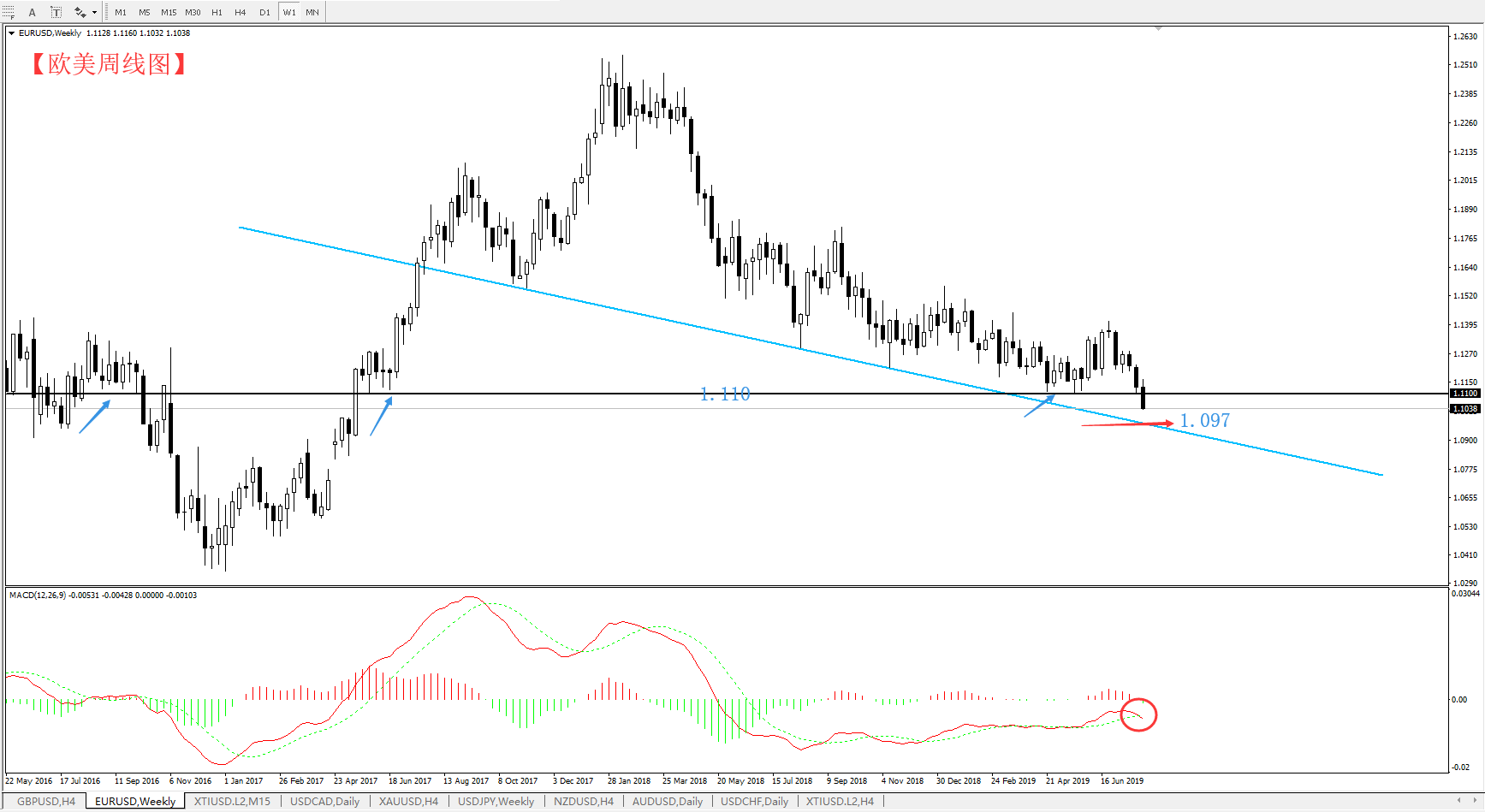This screenshot has height=812, width=1485.
Task: Select the Fibonacci retracement tool icon
Action: [x=8, y=12]
